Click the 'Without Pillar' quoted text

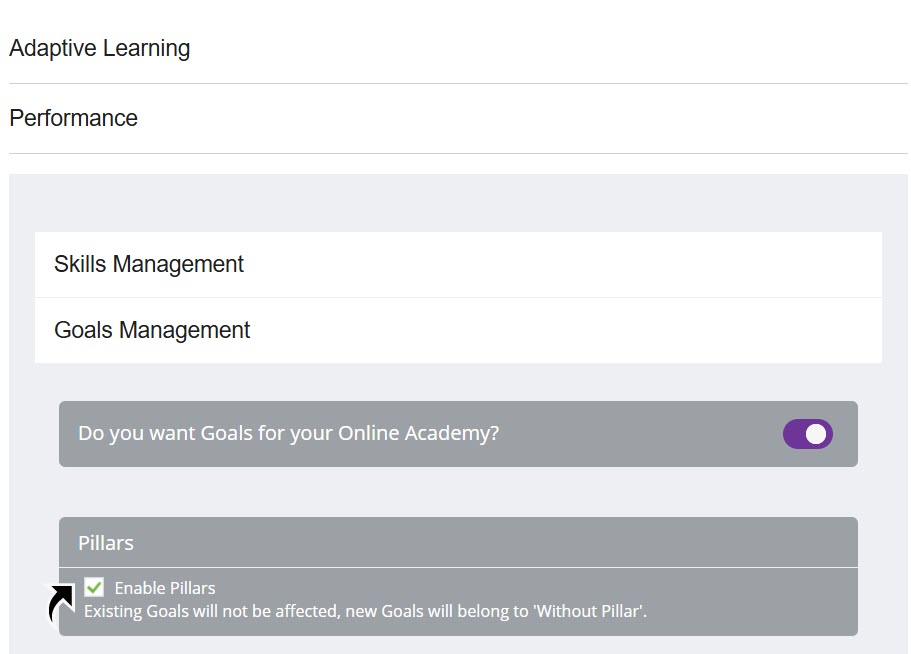point(587,610)
